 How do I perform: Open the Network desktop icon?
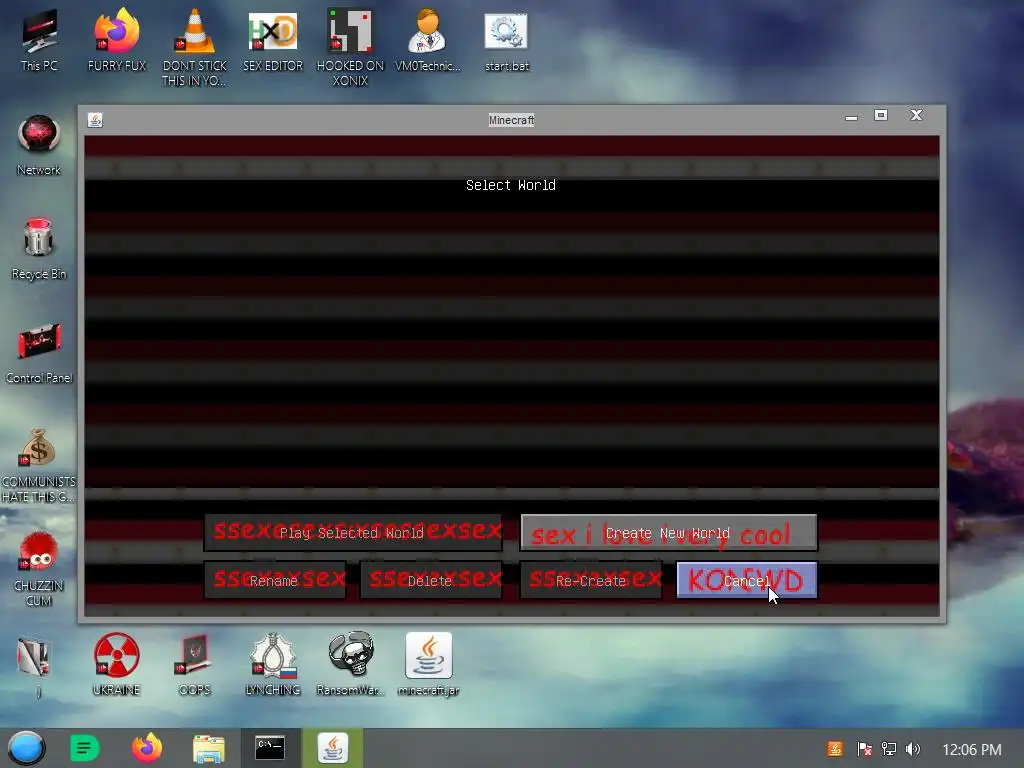click(39, 145)
